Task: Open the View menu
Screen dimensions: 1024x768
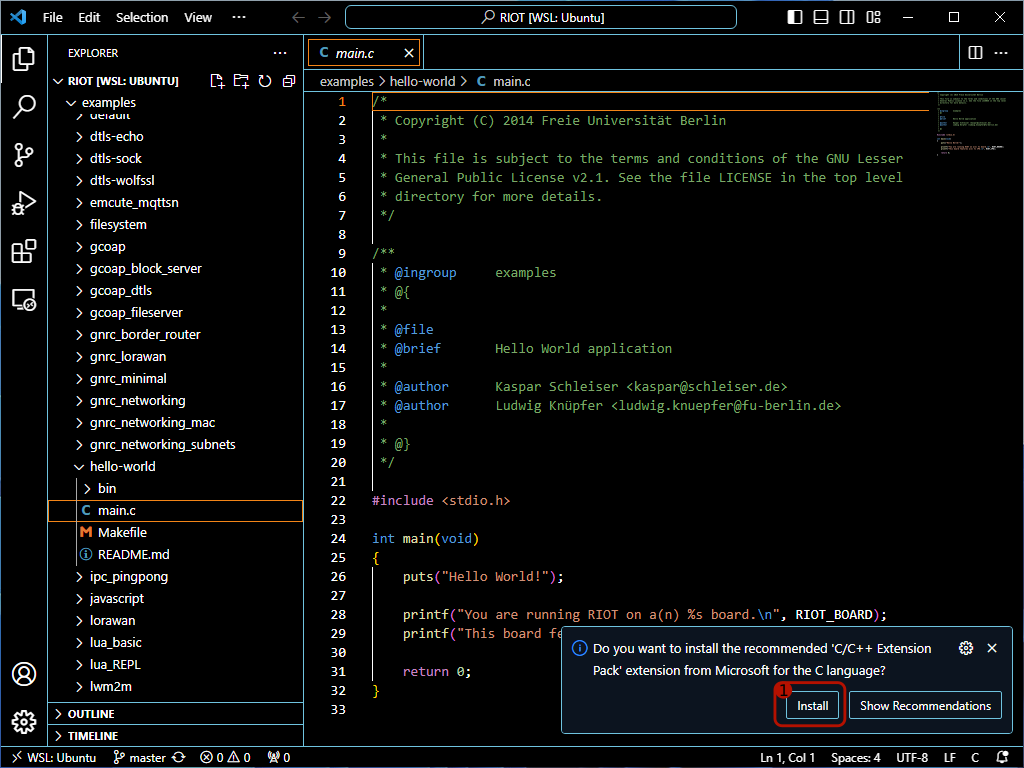Action: tap(197, 16)
